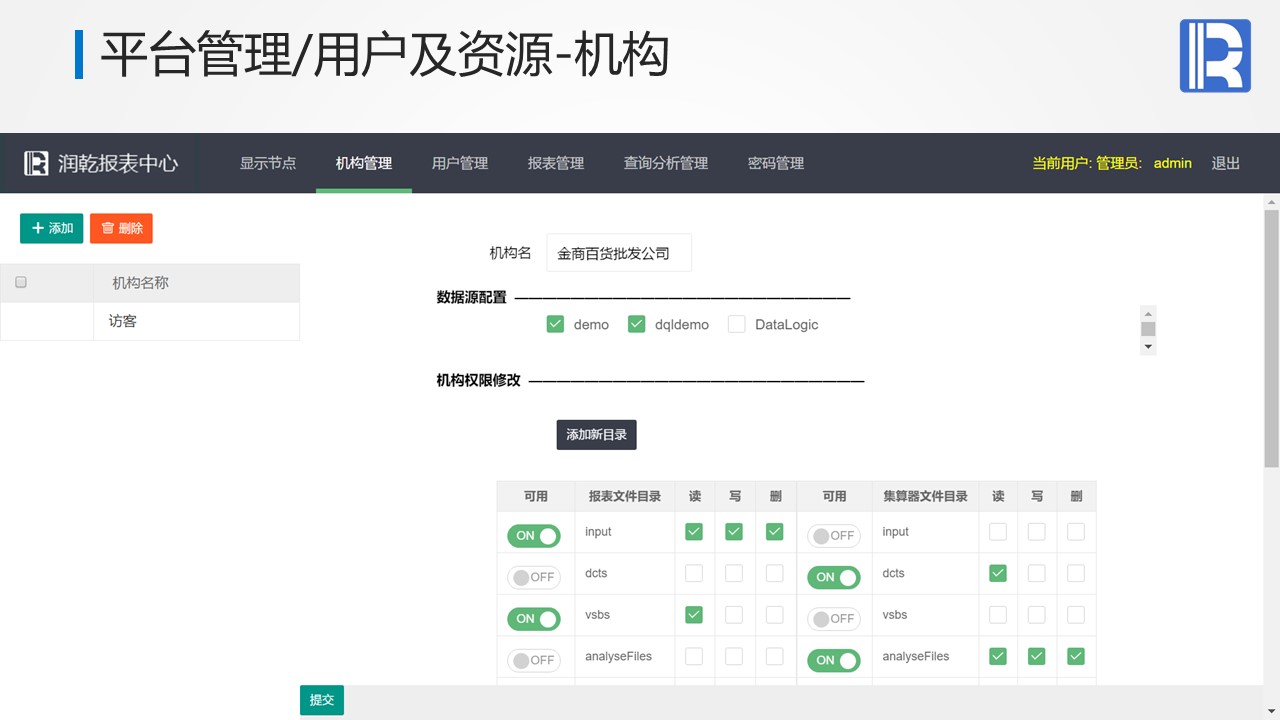Check the DataLogic data source checkbox
This screenshot has height=720, width=1280.
(737, 324)
